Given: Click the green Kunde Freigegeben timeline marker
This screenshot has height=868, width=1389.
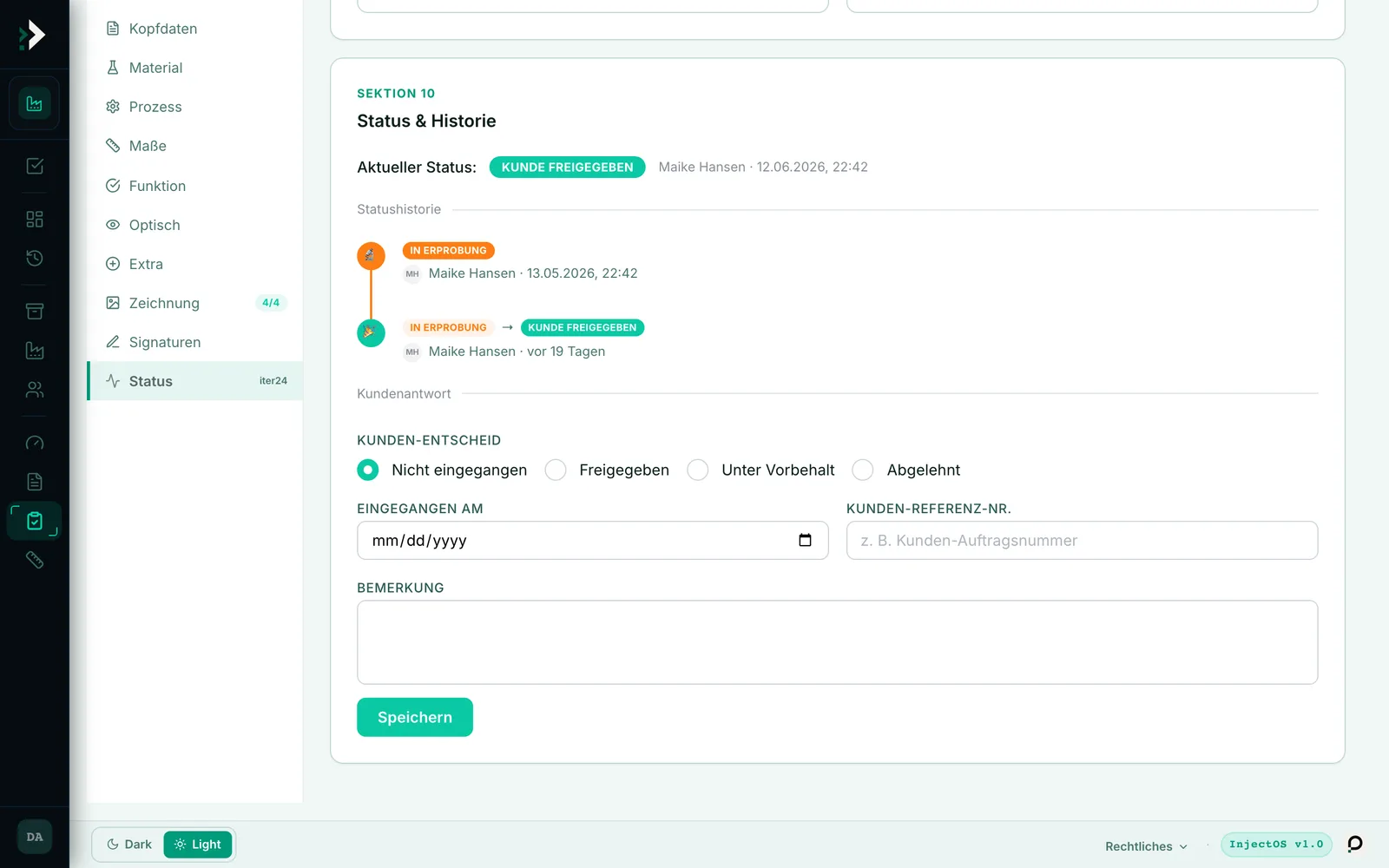Looking at the screenshot, I should click(371, 332).
